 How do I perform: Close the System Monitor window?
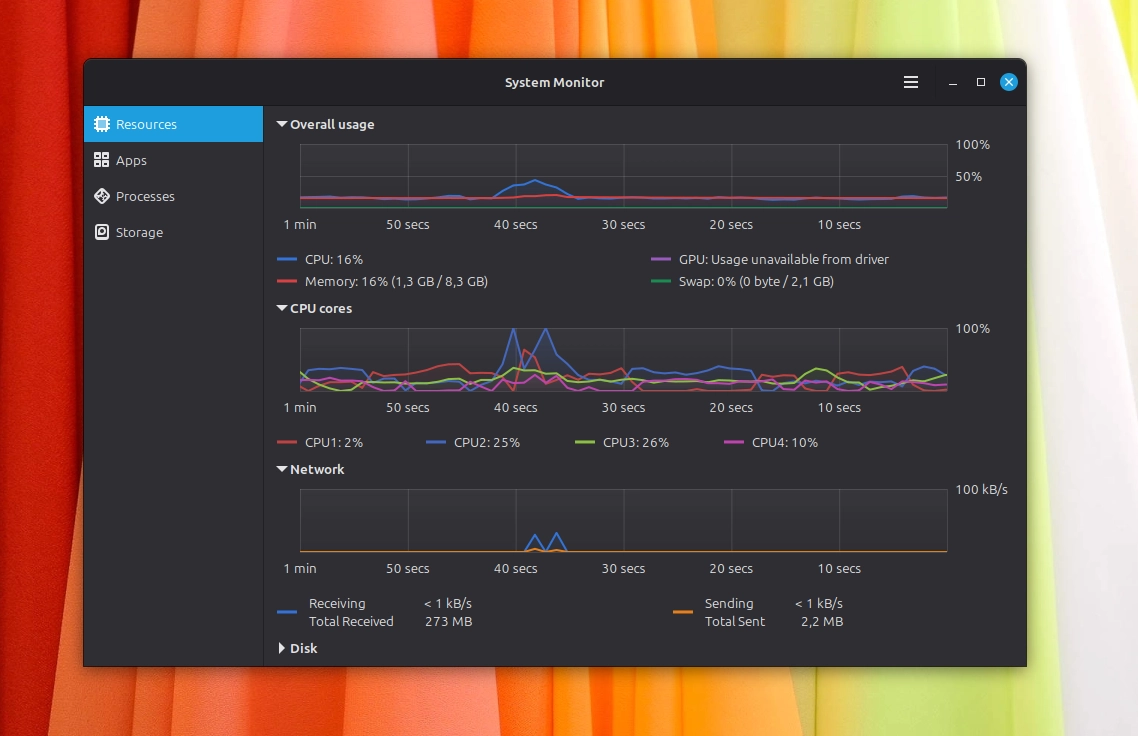(1009, 82)
